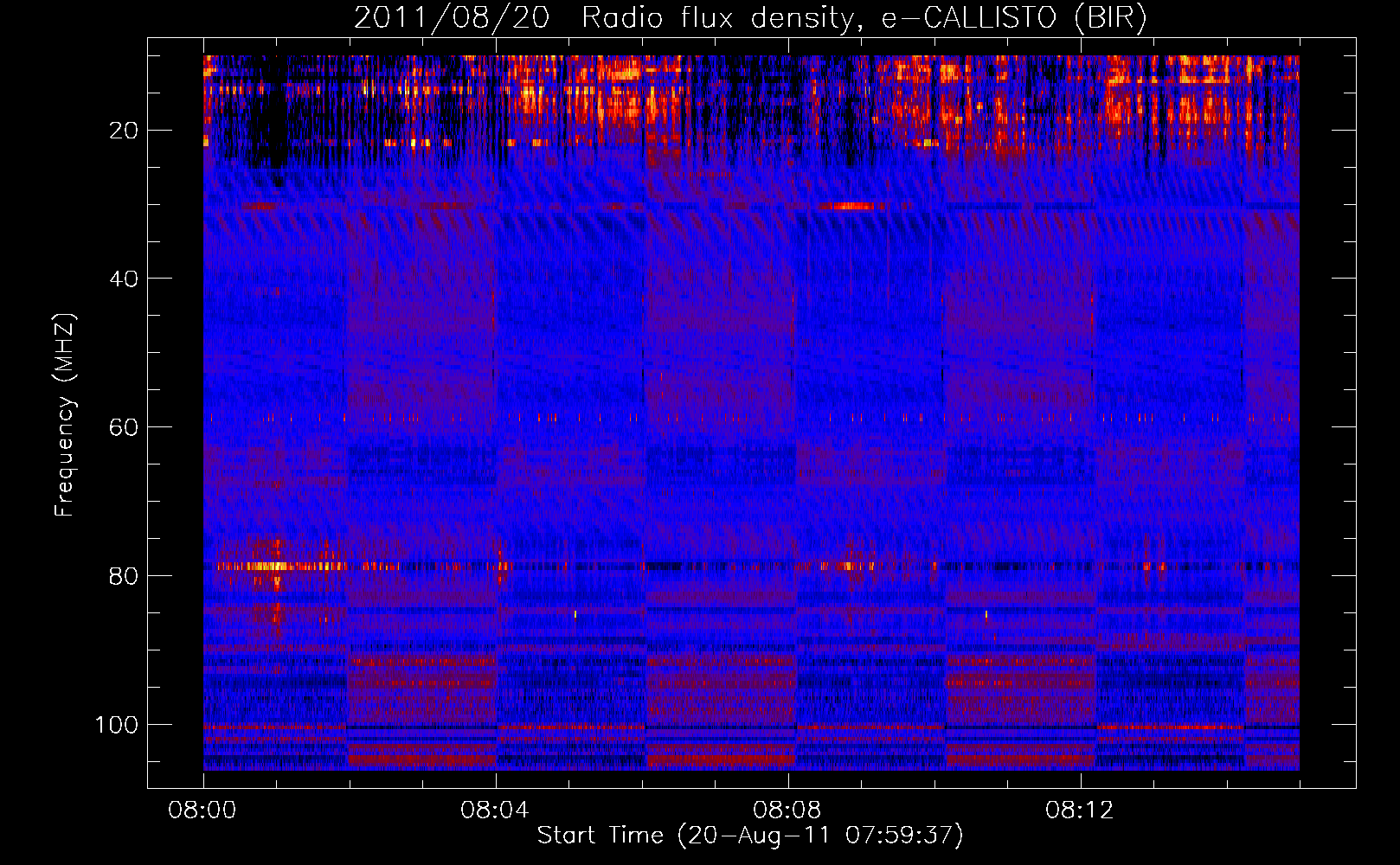The width and height of the screenshot is (1400, 865).
Task: Click the time tick label '08:00'
Action: point(202,811)
